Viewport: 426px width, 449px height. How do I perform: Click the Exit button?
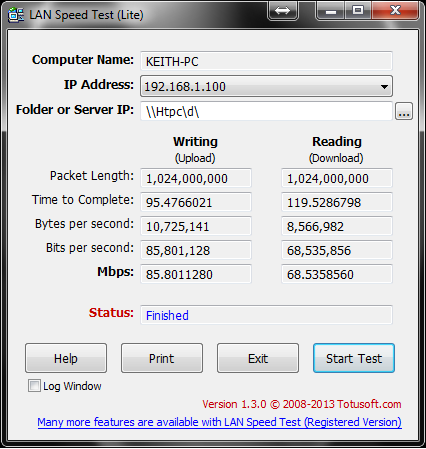coord(258,358)
